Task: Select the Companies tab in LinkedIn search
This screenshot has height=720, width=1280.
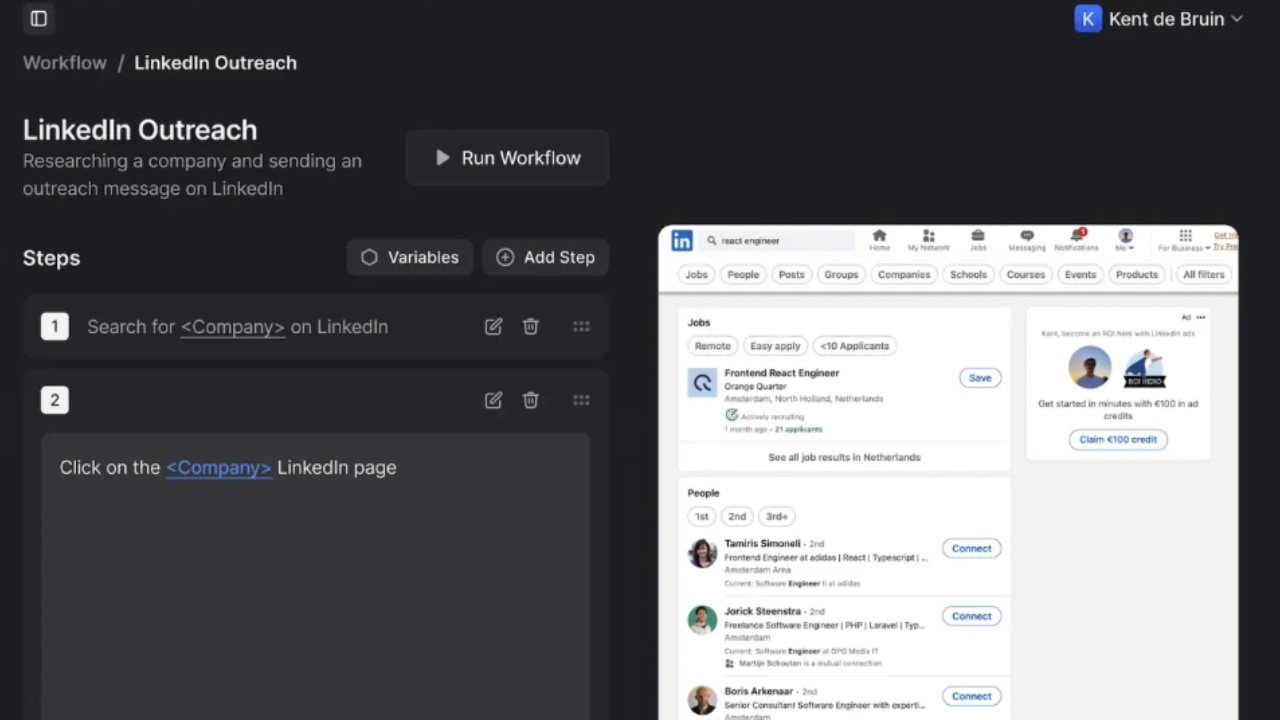Action: tap(904, 275)
